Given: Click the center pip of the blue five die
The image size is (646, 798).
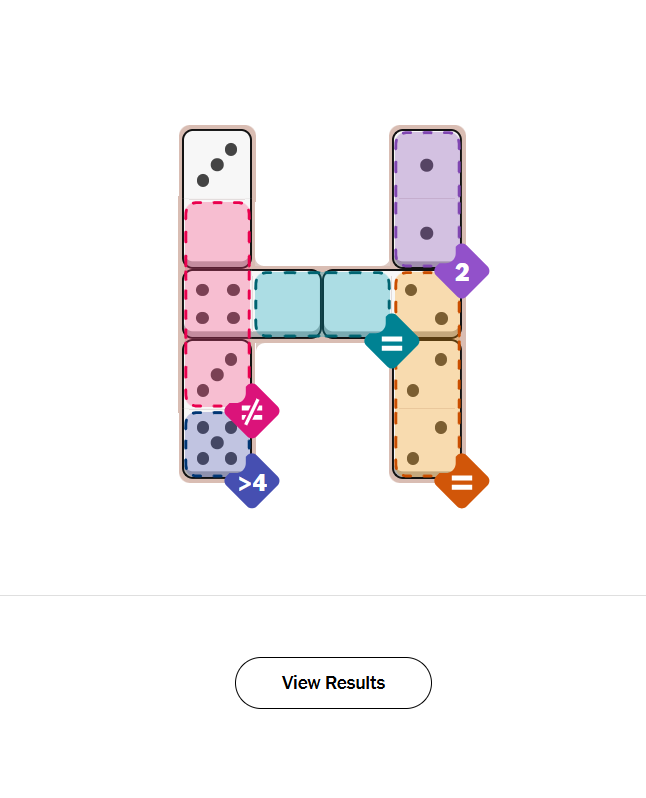Looking at the screenshot, I should coord(217,442).
